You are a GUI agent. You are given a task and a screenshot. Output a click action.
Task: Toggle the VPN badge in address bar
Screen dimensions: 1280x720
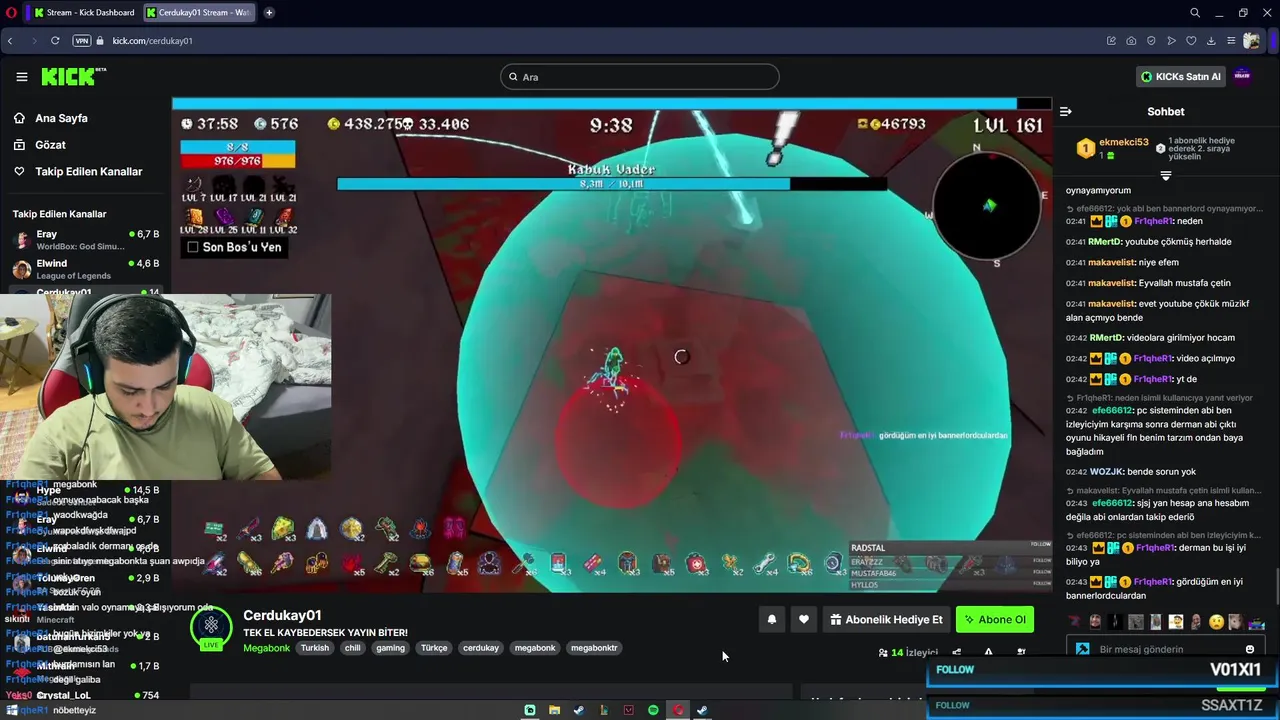tap(81, 41)
